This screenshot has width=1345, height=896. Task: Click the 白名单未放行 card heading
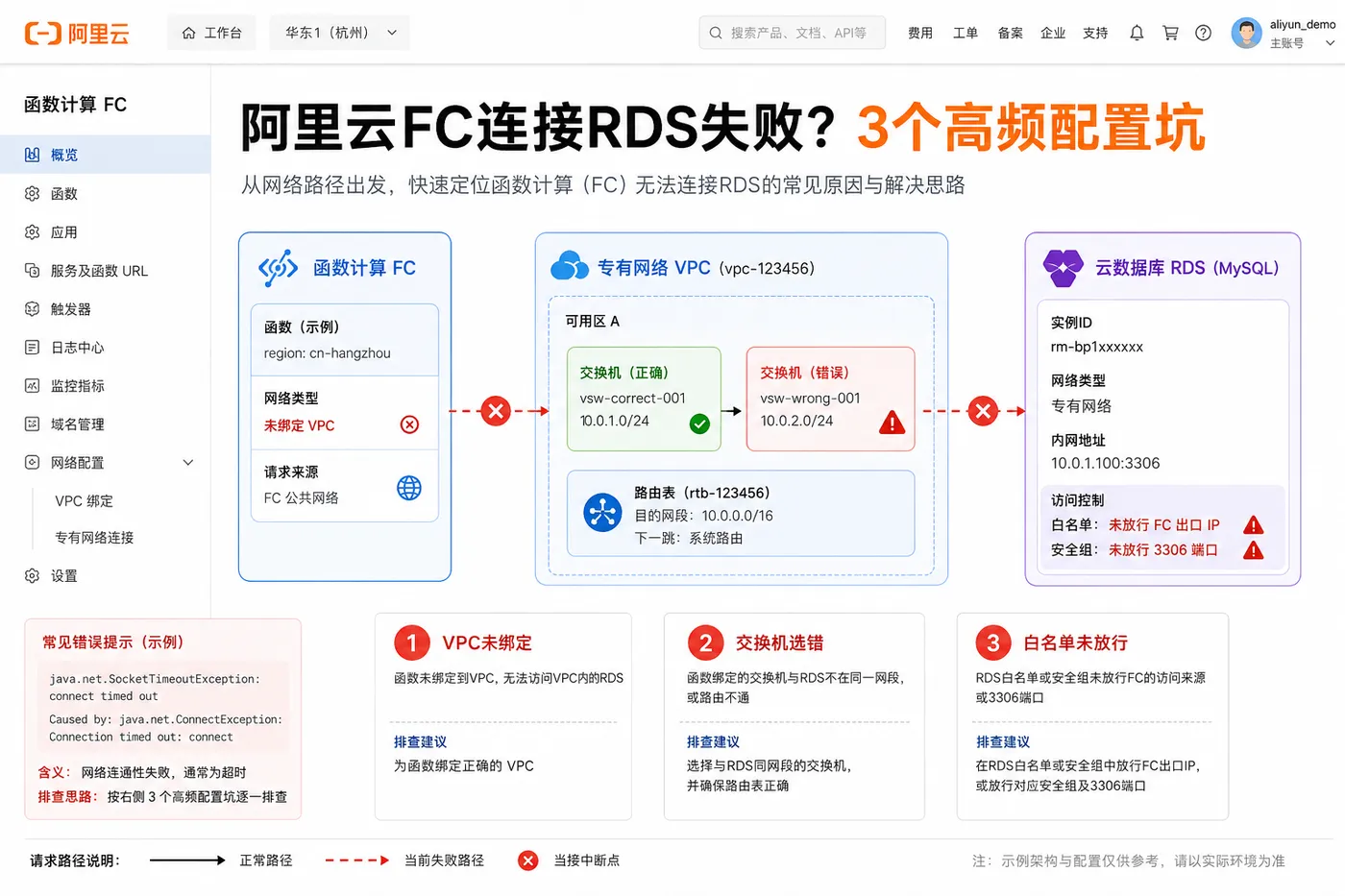tap(1075, 642)
